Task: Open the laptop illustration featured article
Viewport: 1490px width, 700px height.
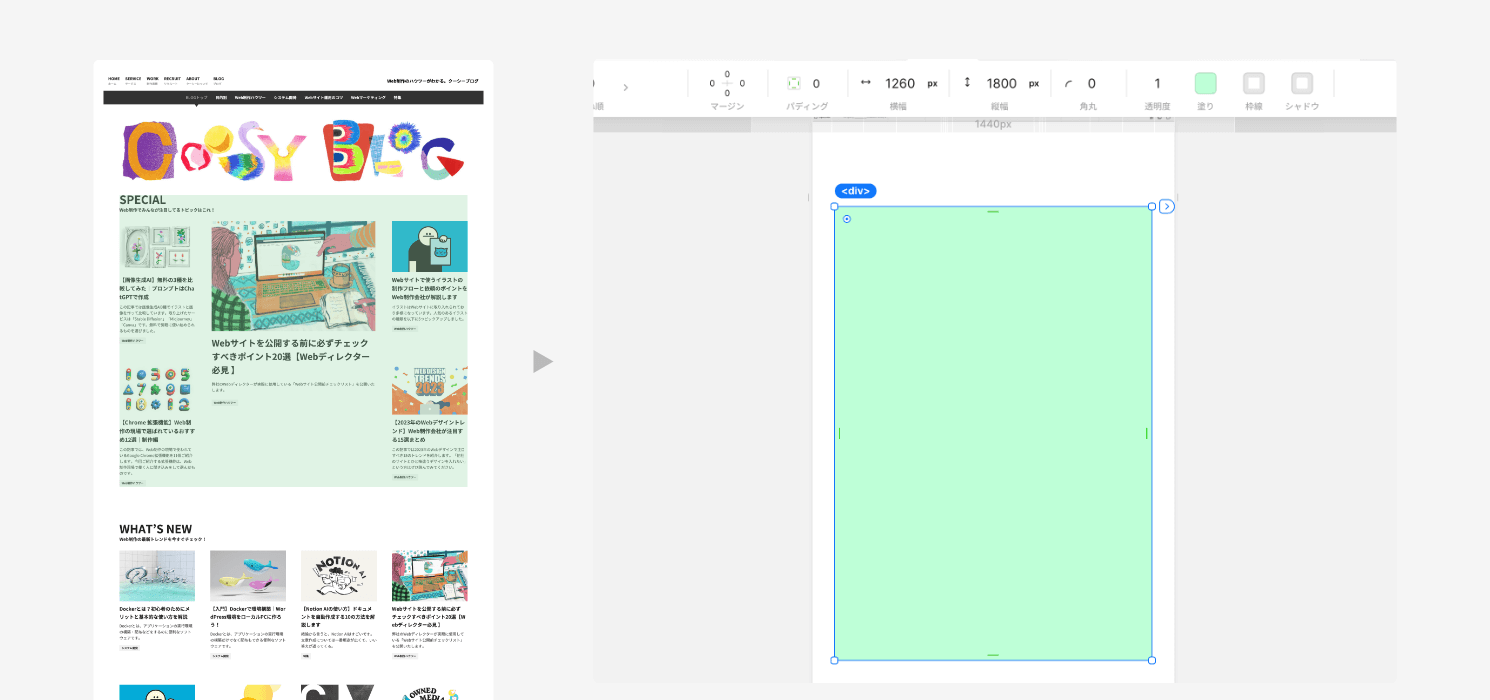Action: point(293,276)
